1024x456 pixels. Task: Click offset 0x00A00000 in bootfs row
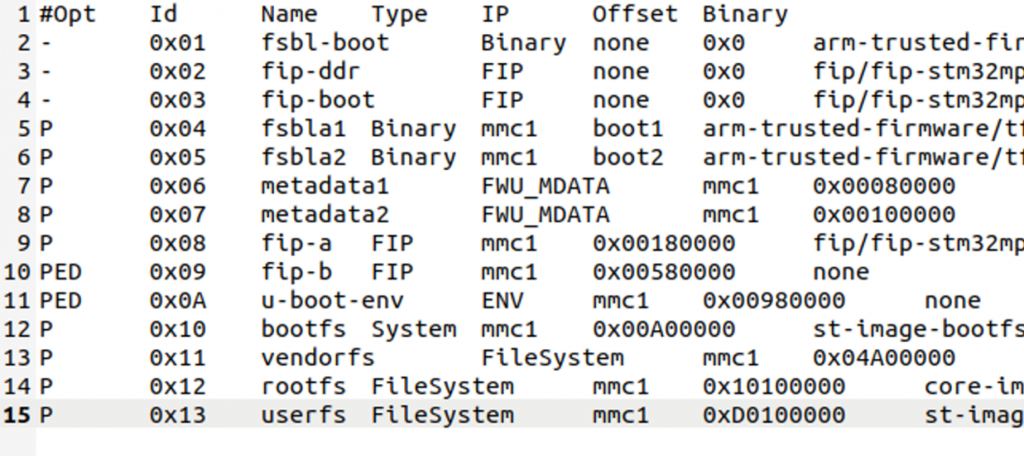click(664, 329)
